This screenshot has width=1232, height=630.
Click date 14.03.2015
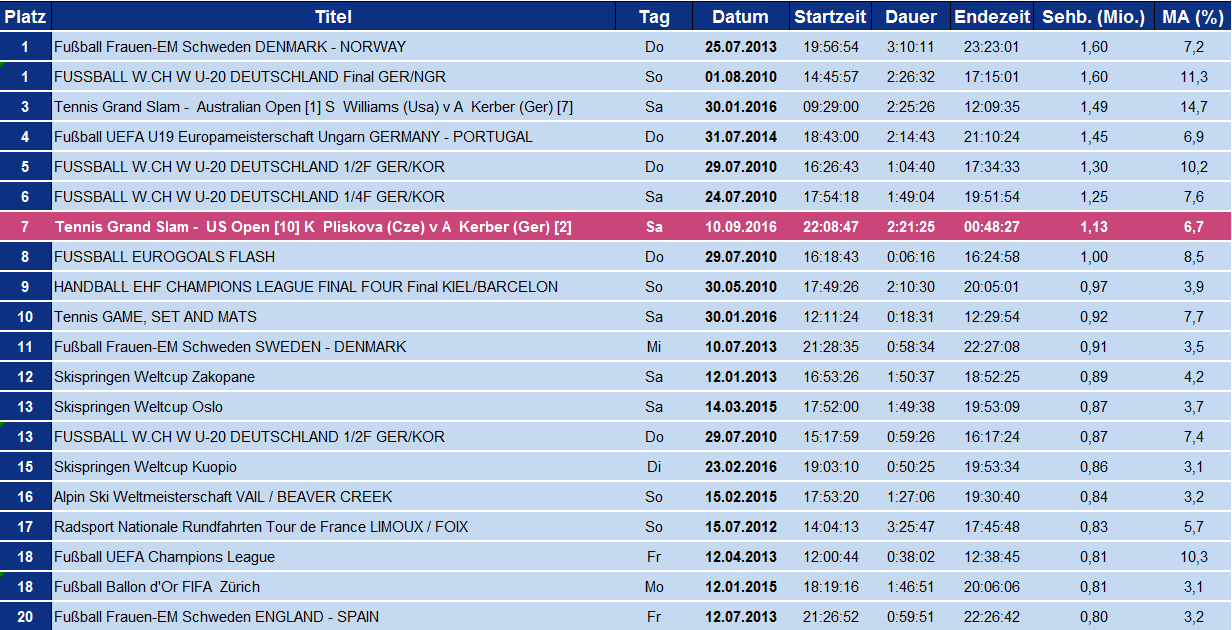740,407
